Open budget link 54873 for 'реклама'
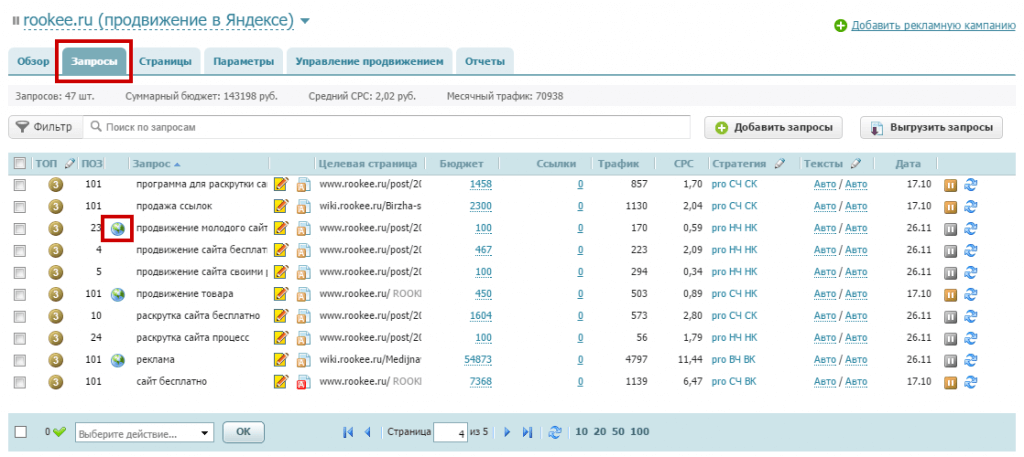The height and width of the screenshot is (457, 1024). (477, 359)
